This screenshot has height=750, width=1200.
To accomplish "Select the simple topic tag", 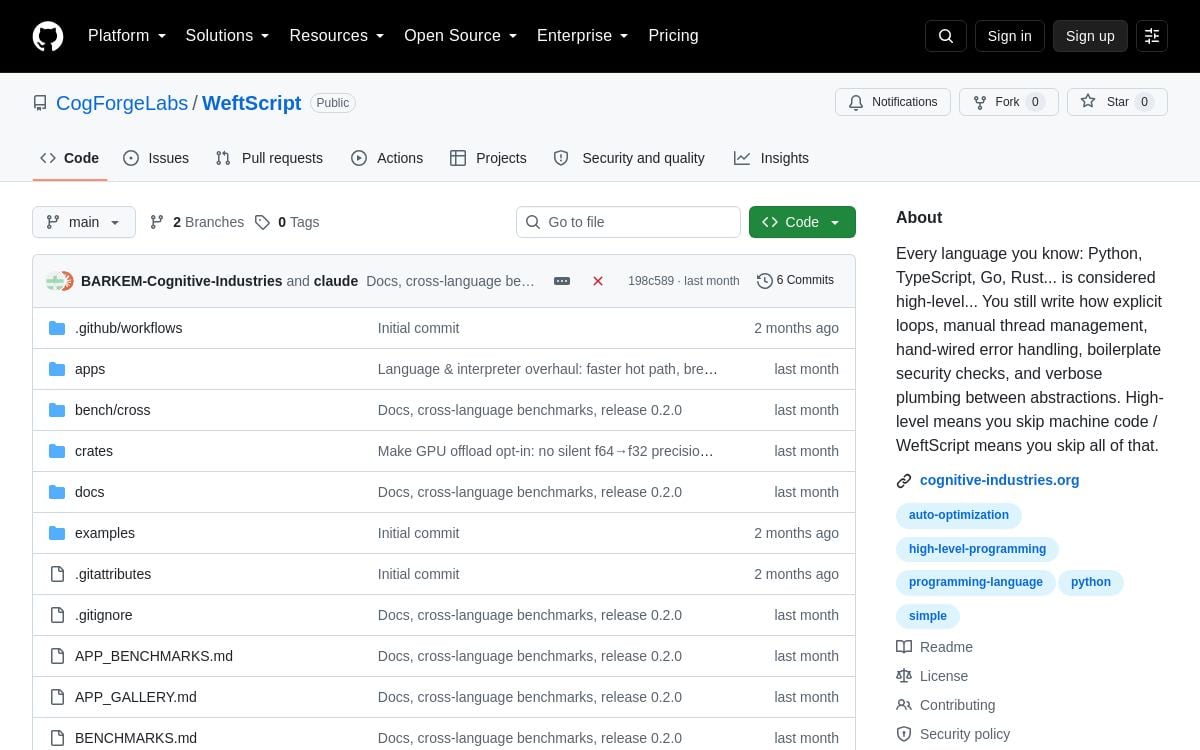I will coord(928,617).
